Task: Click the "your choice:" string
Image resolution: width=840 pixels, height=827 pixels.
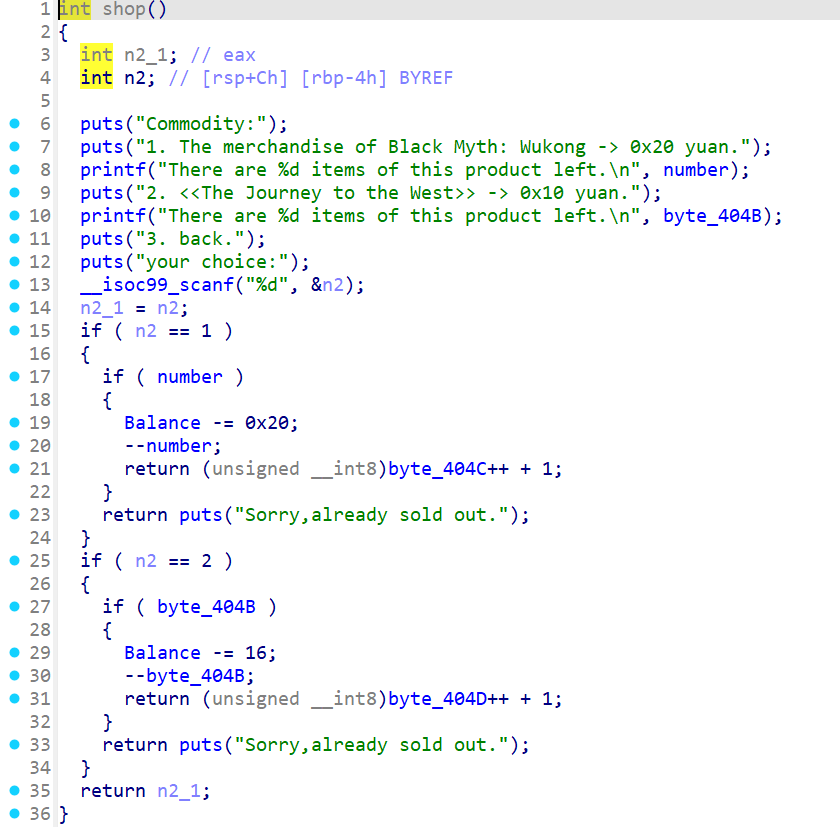Action: pos(212,262)
